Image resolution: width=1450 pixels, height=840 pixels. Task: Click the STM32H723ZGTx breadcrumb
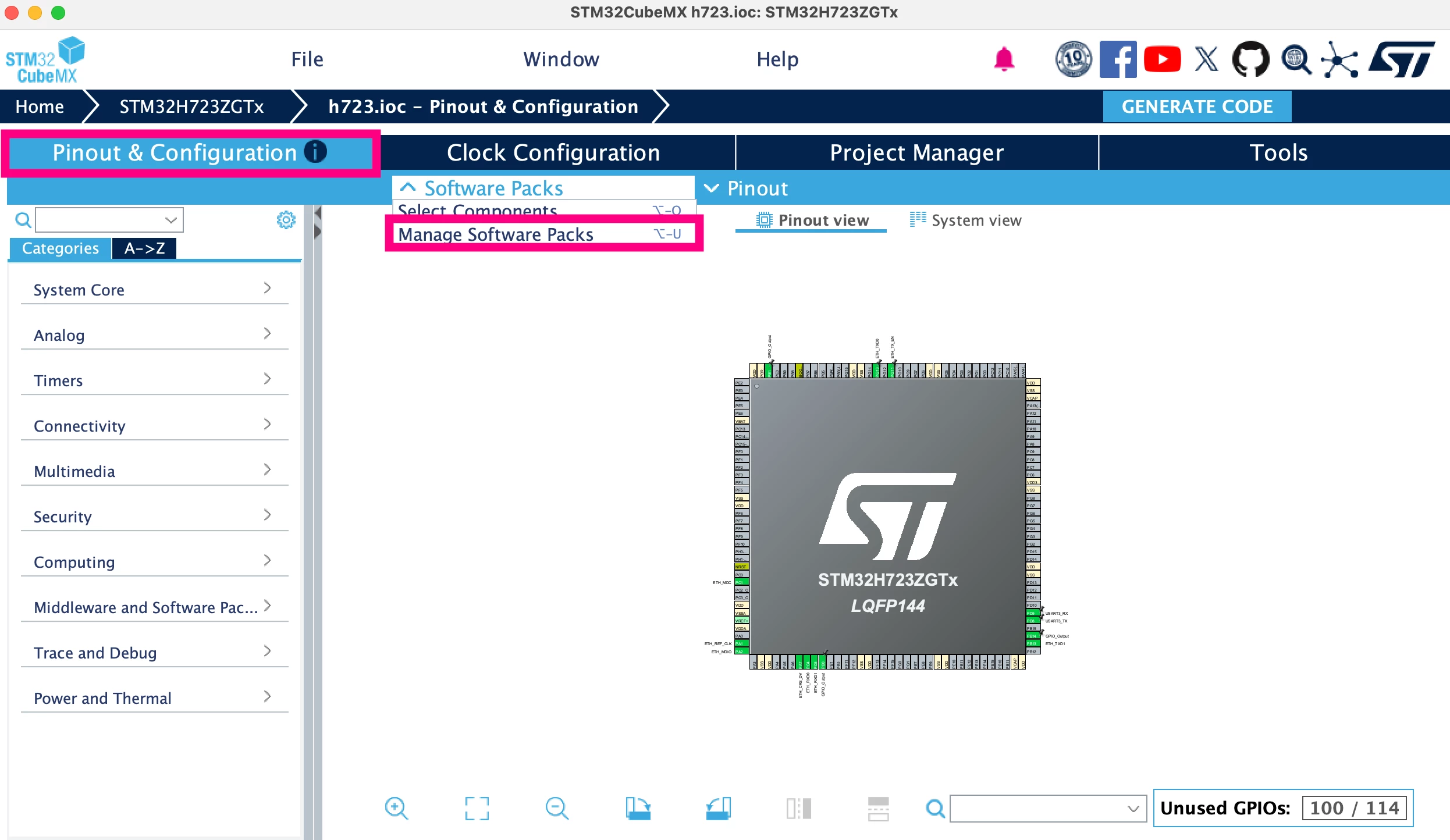[191, 106]
